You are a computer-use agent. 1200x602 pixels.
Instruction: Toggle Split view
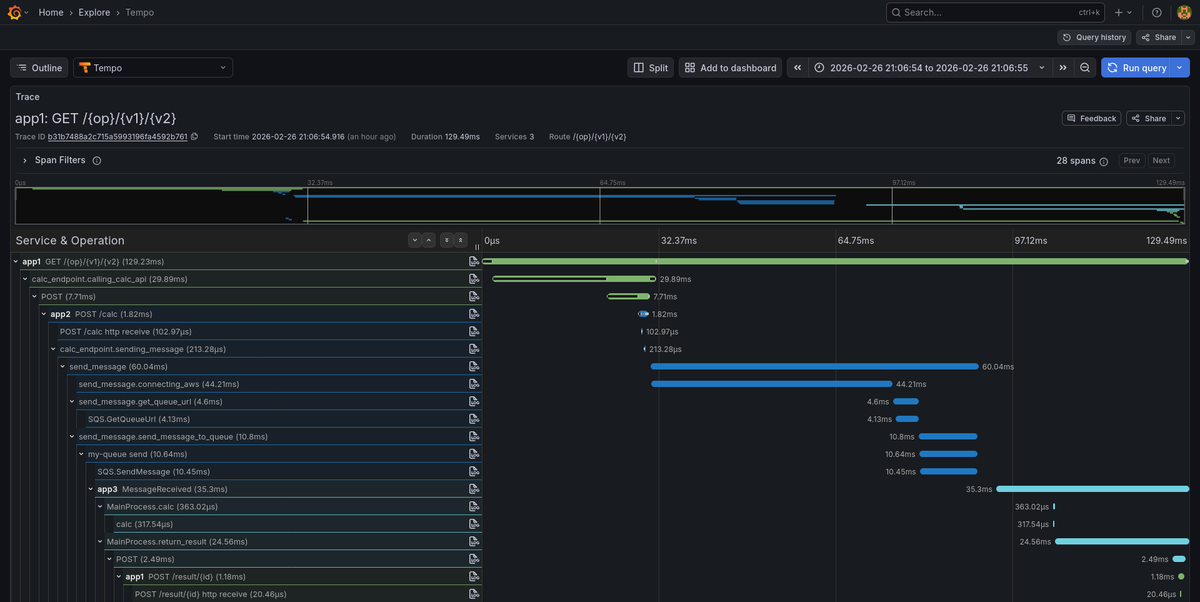[650, 68]
